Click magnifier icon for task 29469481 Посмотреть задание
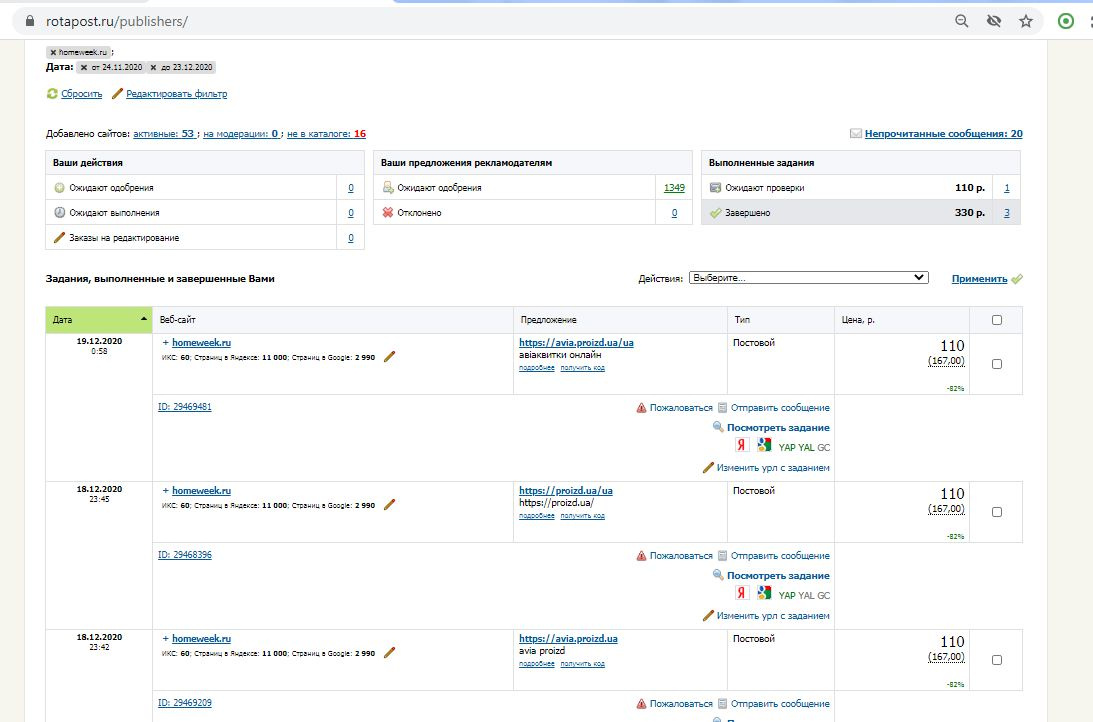 point(718,427)
